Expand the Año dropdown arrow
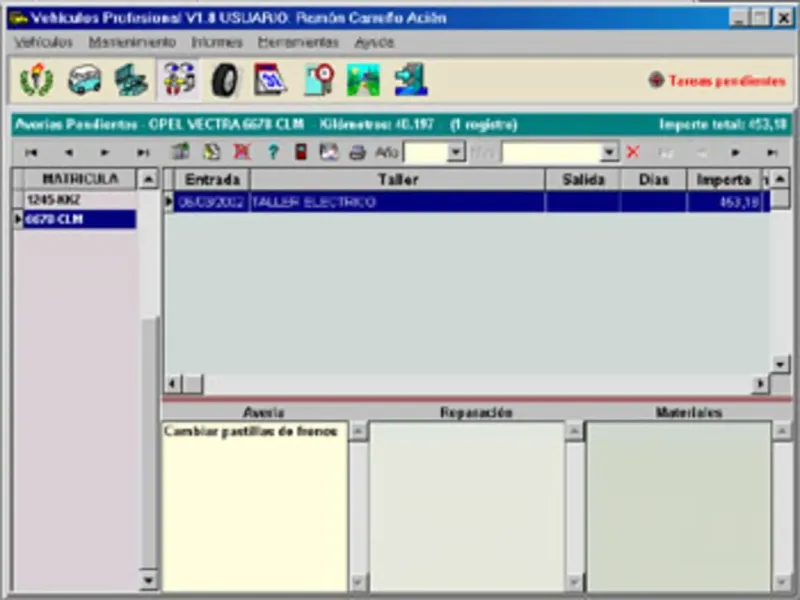Image resolution: width=800 pixels, height=600 pixels. (456, 152)
